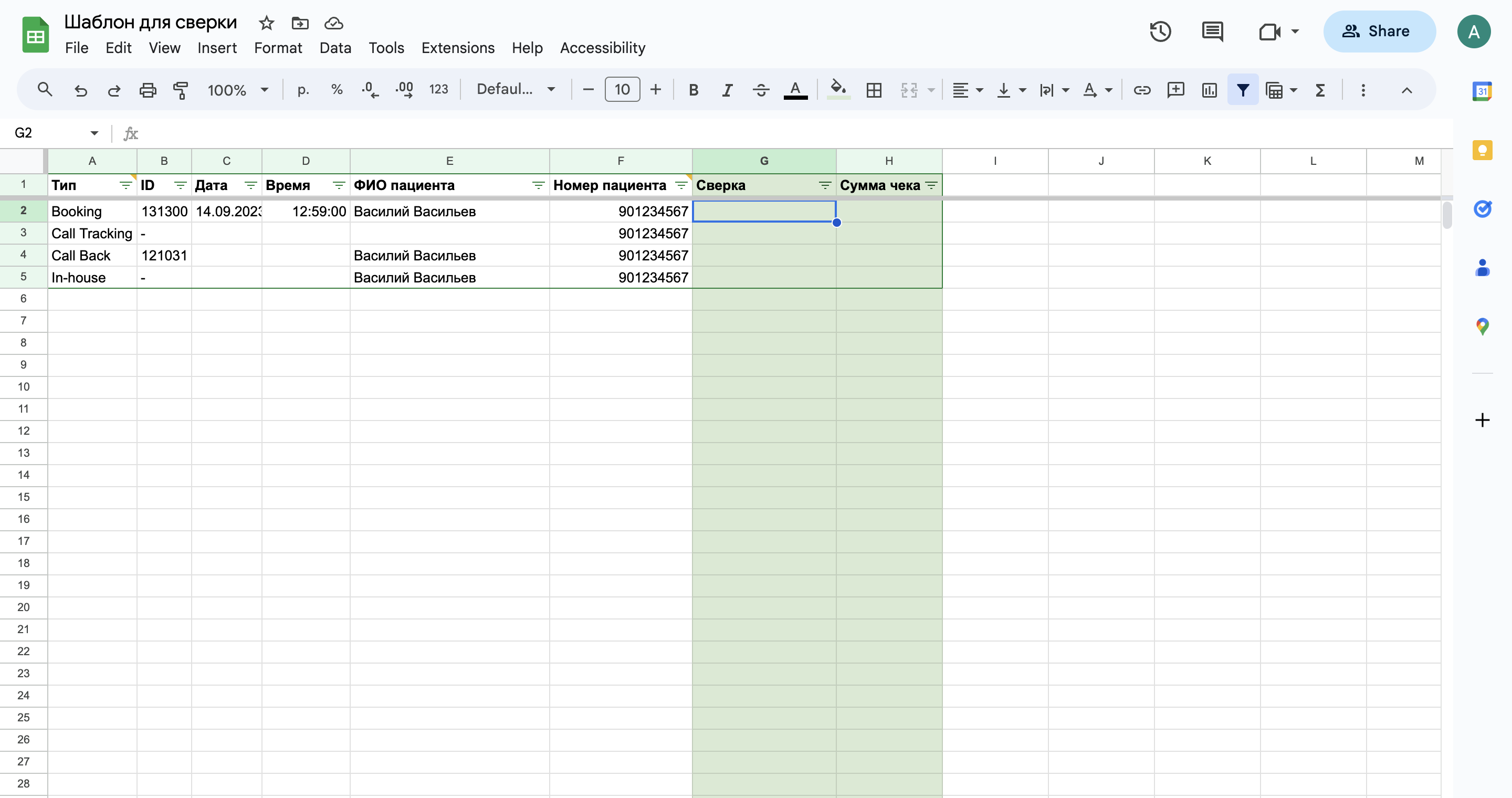This screenshot has width=1512, height=798.
Task: Expand the Default font dropdown
Action: pyautogui.click(x=516, y=90)
